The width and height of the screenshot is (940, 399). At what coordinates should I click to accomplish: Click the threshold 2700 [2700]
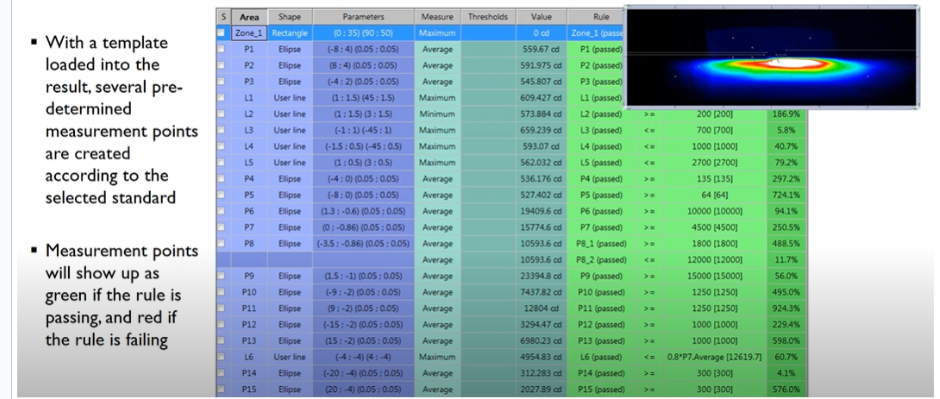714,163
